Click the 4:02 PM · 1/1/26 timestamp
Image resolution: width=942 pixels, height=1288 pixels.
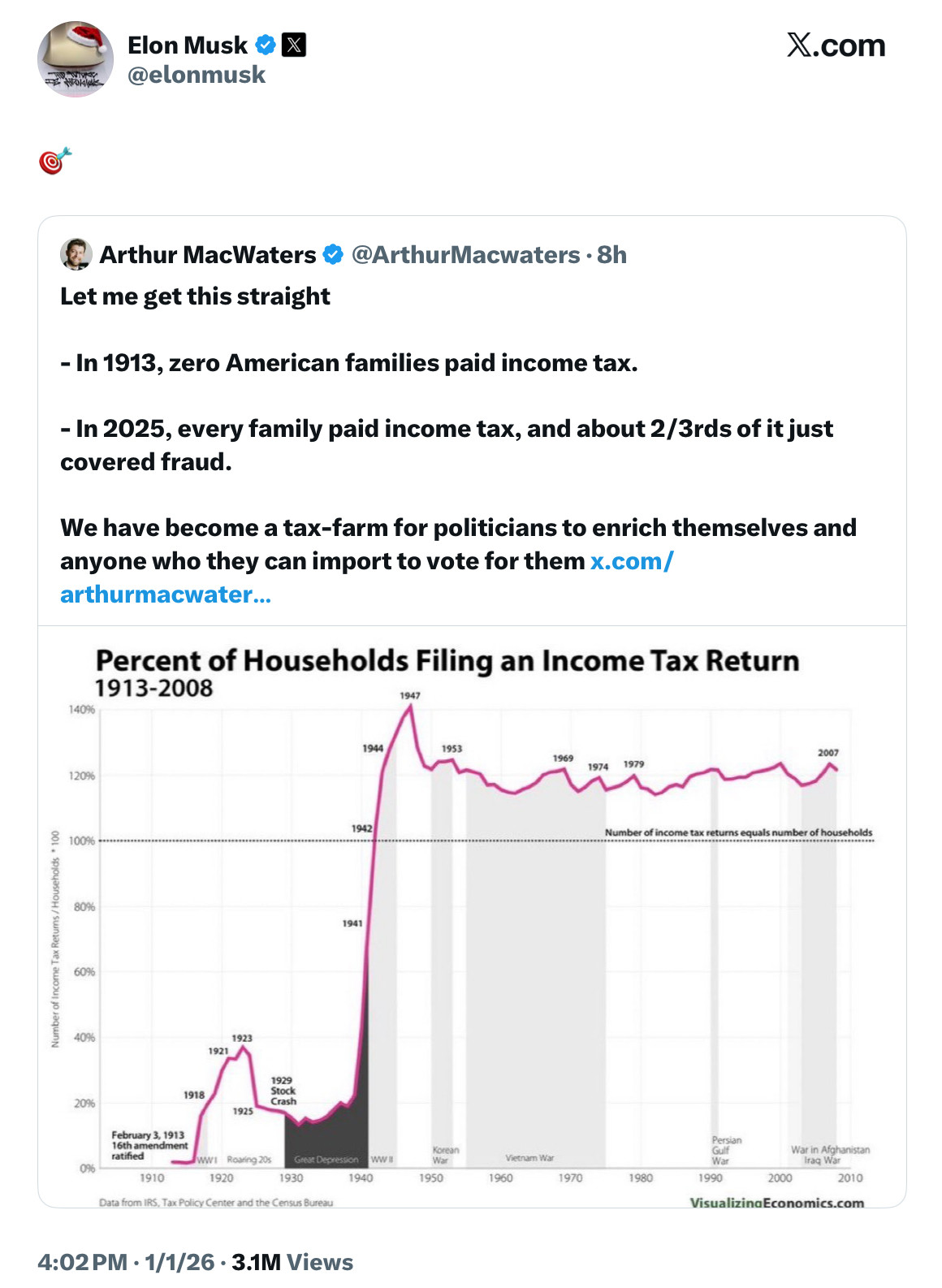click(126, 1262)
